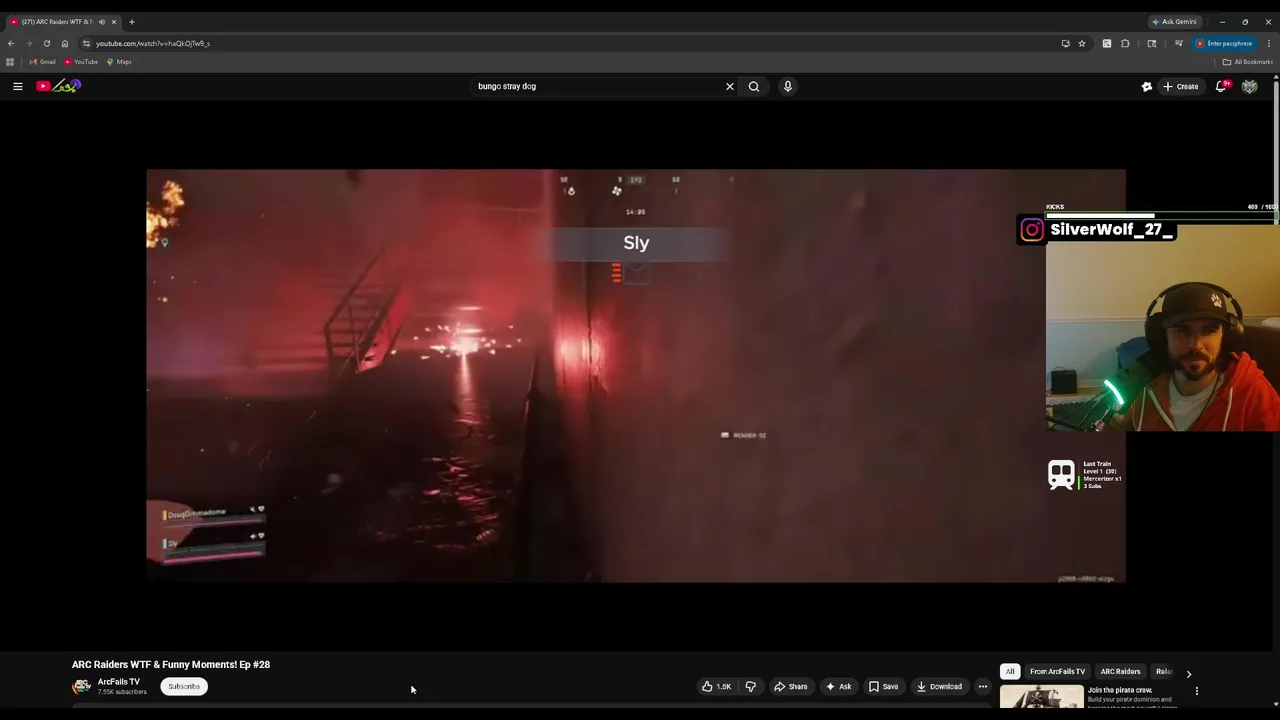The height and width of the screenshot is (720, 1280).
Task: Open account avatar menu
Action: 1249,86
